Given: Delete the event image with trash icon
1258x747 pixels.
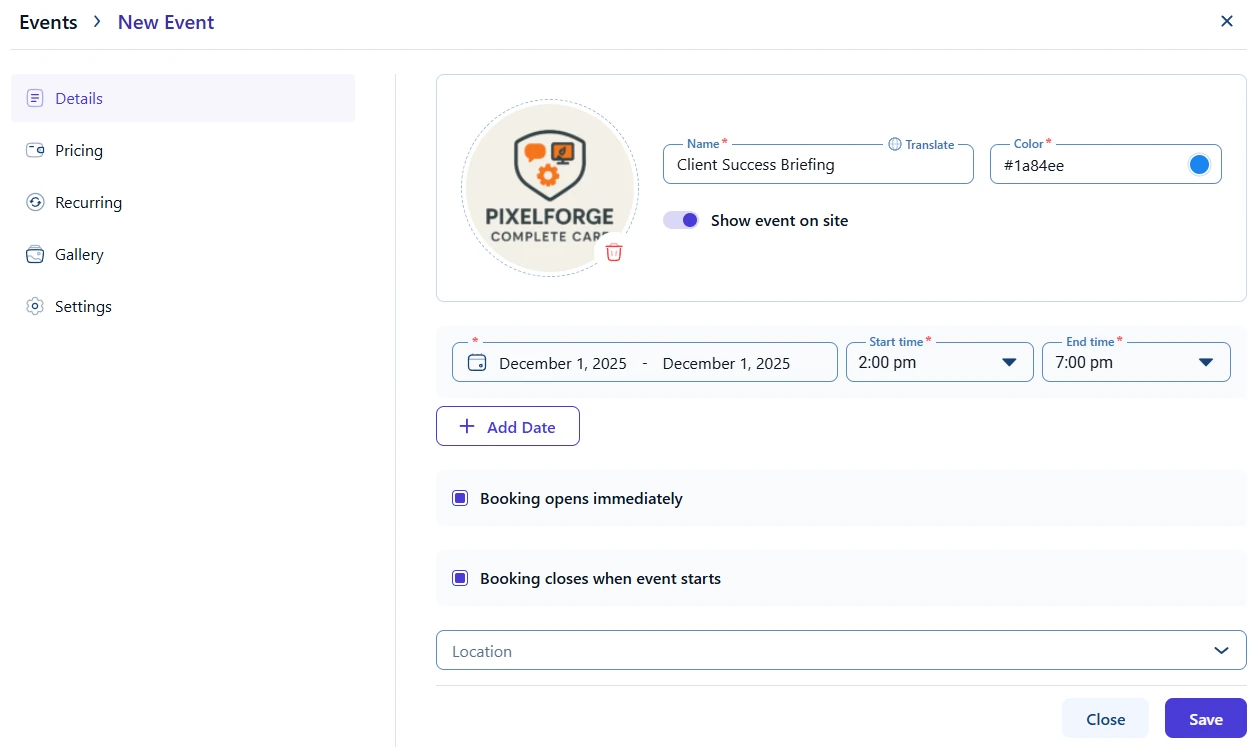Looking at the screenshot, I should 614,252.
